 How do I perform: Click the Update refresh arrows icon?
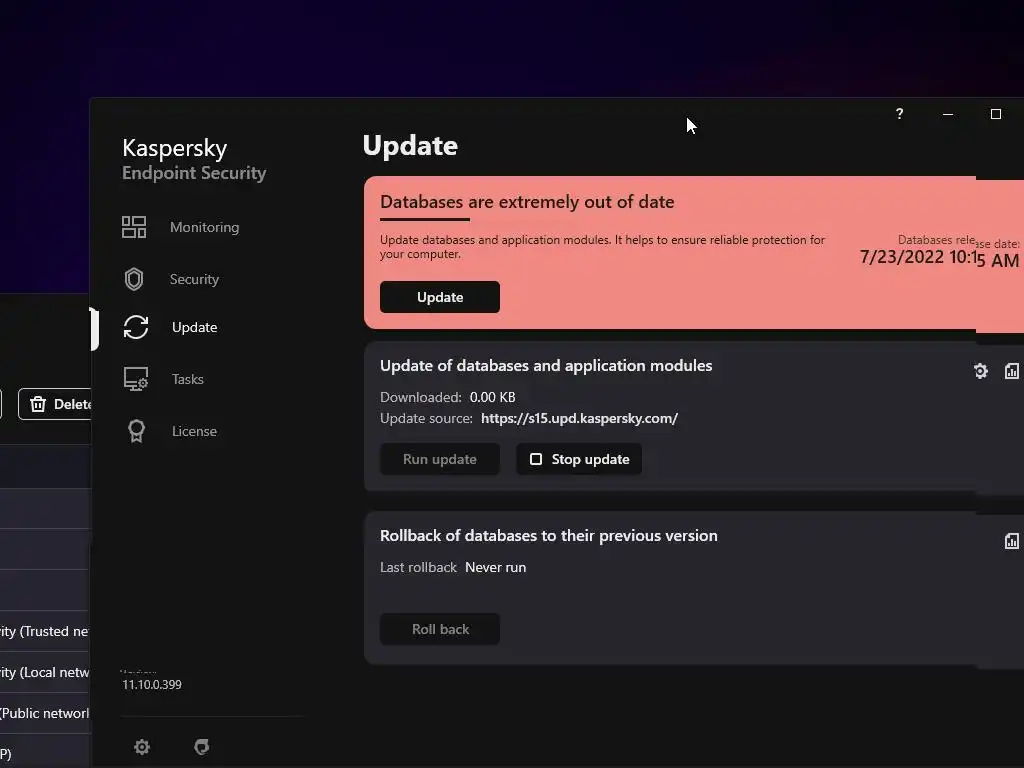(x=136, y=327)
